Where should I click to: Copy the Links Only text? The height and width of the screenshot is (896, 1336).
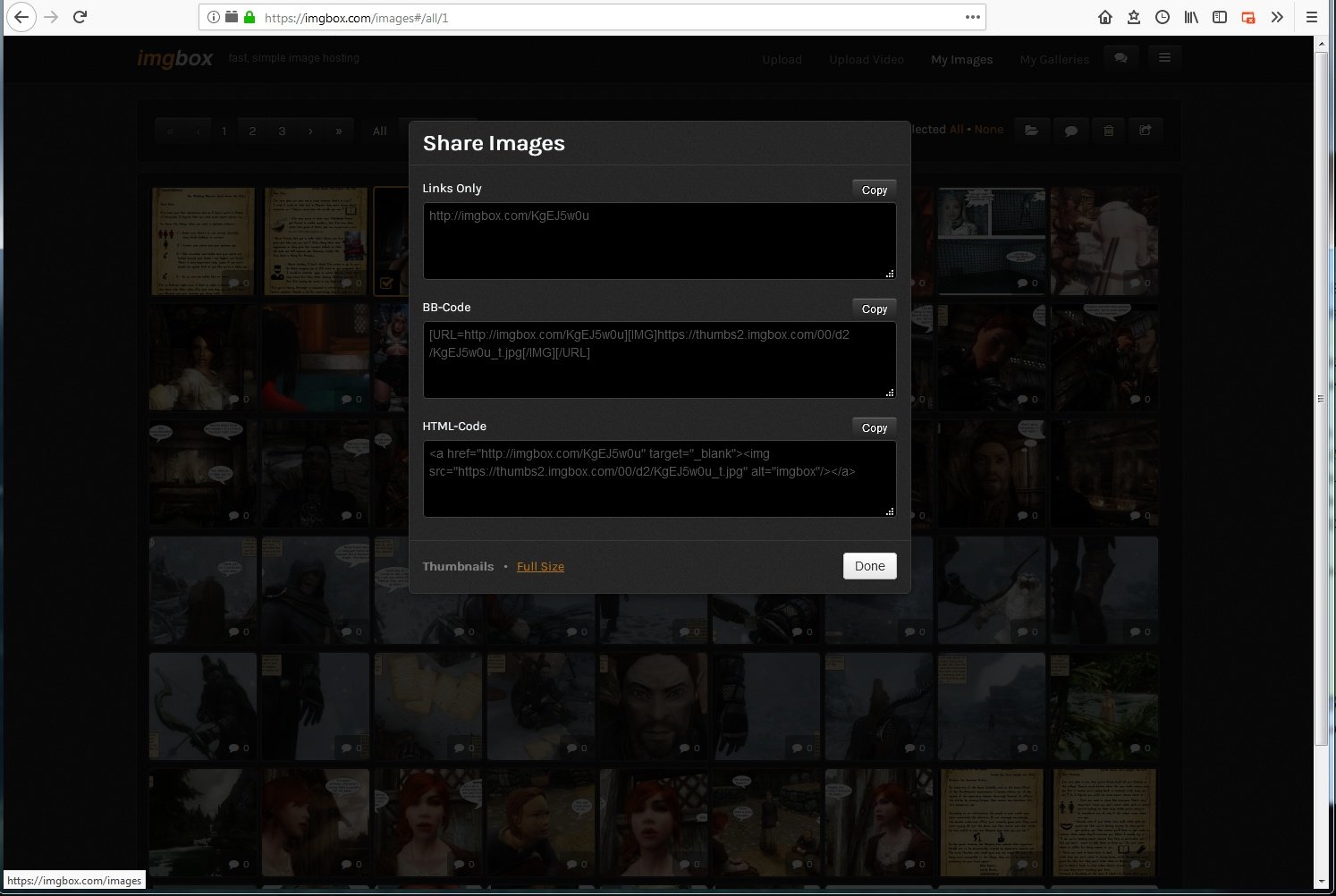[875, 190]
